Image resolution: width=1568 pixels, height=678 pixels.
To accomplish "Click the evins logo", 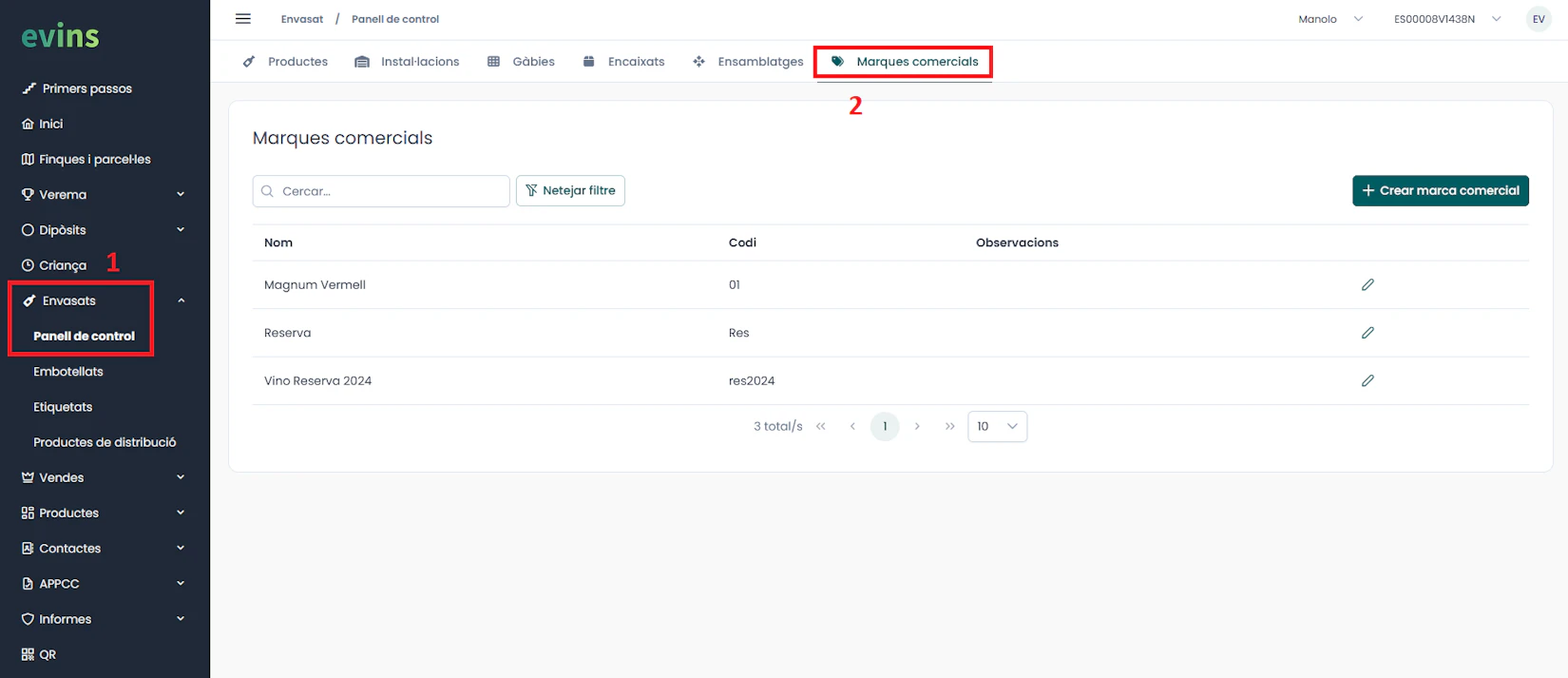I will pos(61,36).
